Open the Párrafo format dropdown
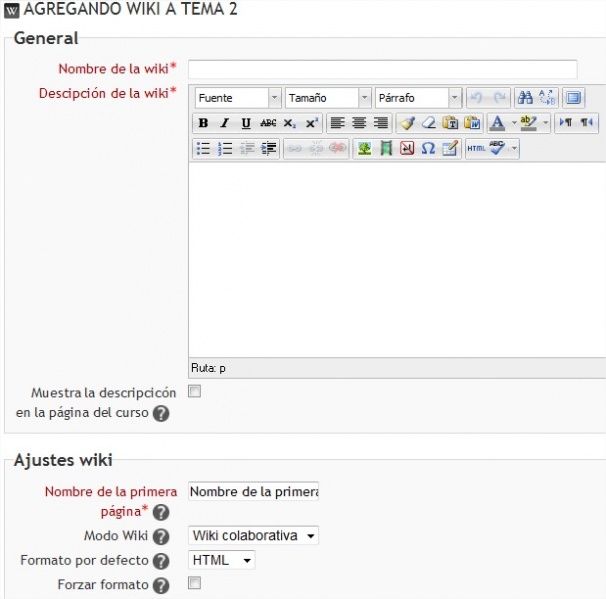Viewport: 606px width, 599px height. coord(418,98)
